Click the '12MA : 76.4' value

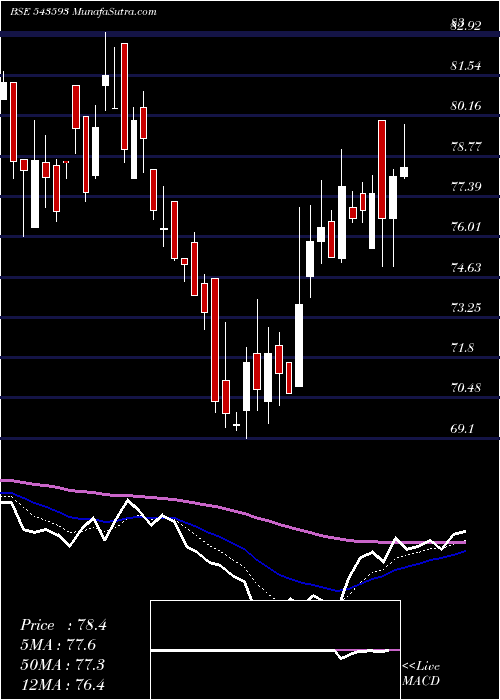pos(62,684)
